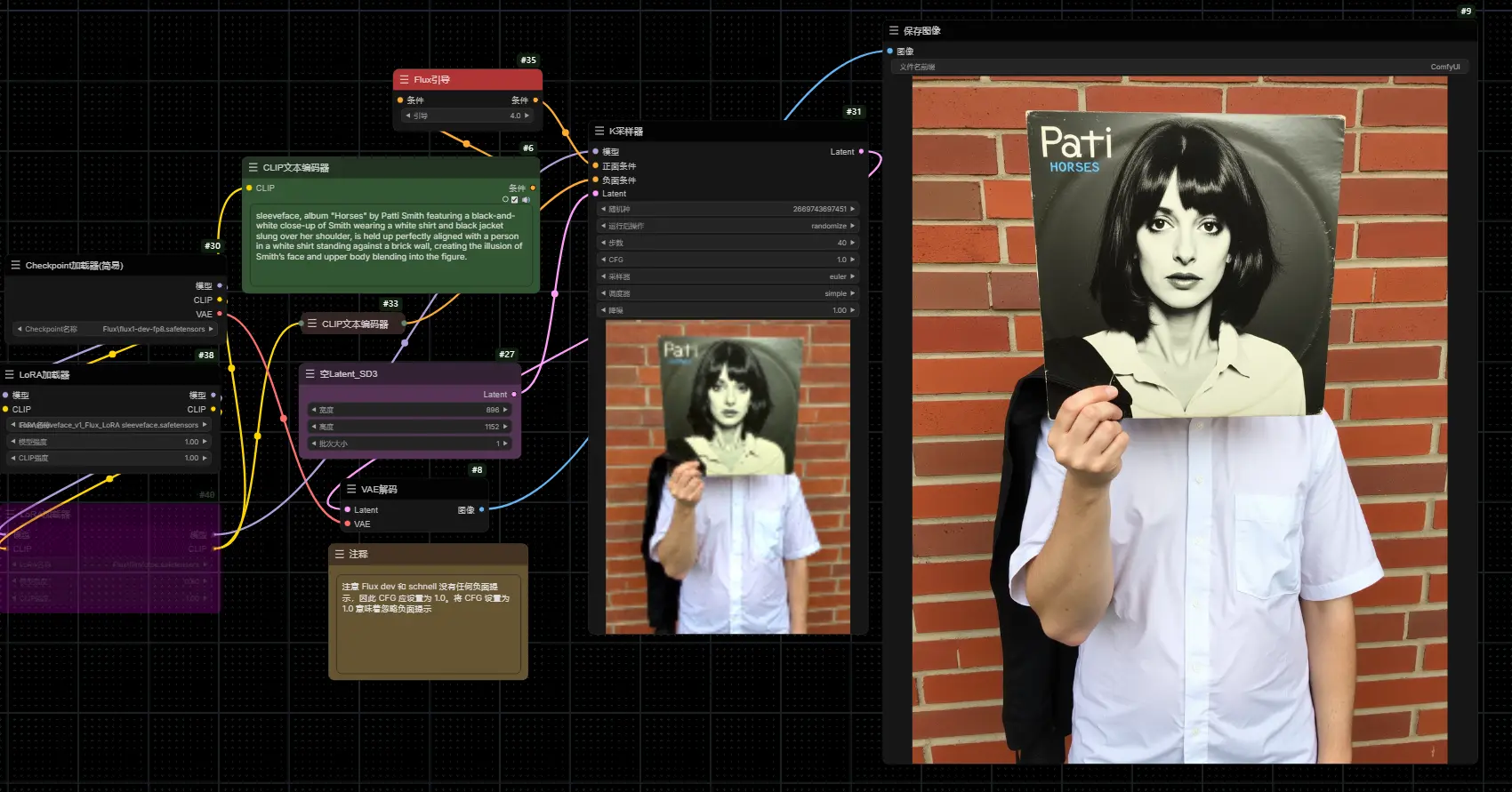Increase the 随机种 seed with its right arrow
This screenshot has height=792, width=1512.
pyautogui.click(x=852, y=209)
